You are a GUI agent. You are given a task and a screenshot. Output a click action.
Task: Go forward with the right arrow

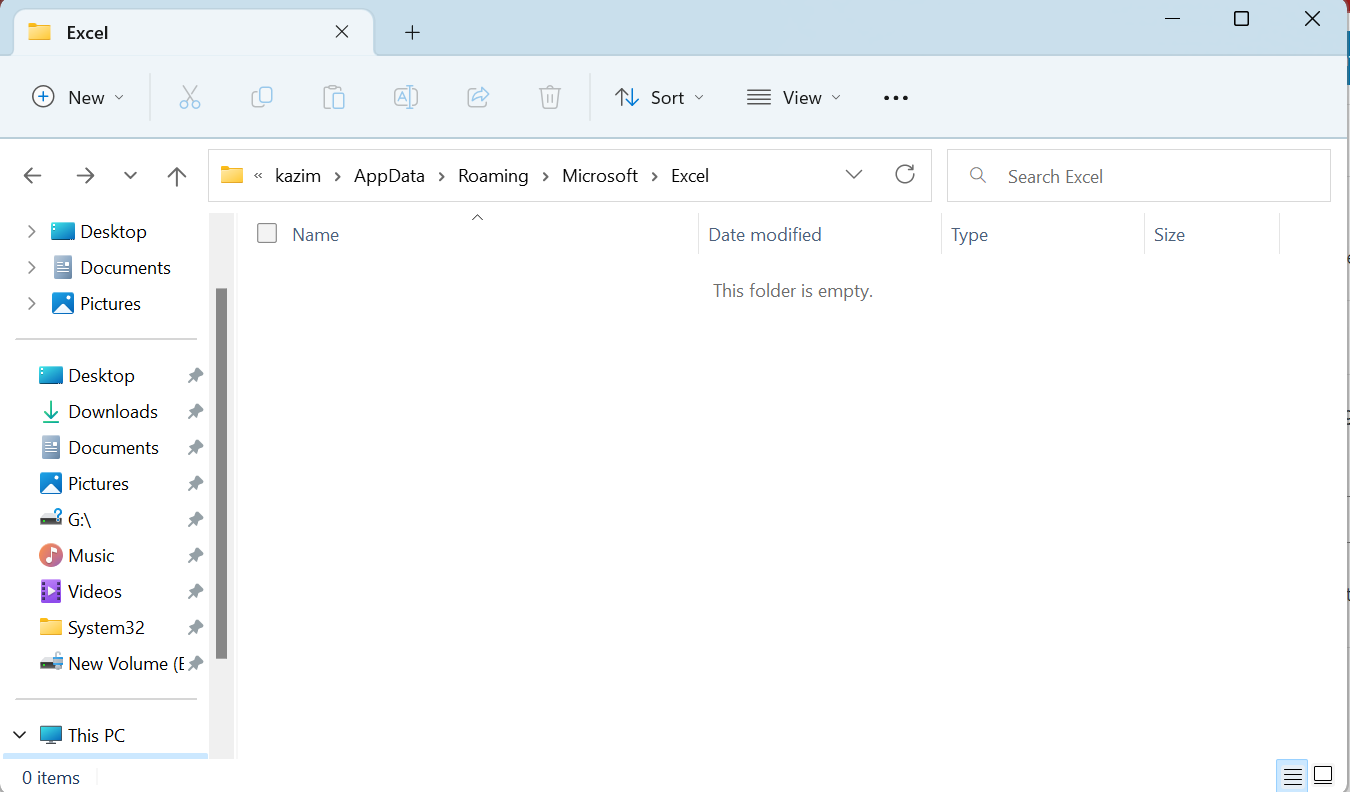coord(85,176)
